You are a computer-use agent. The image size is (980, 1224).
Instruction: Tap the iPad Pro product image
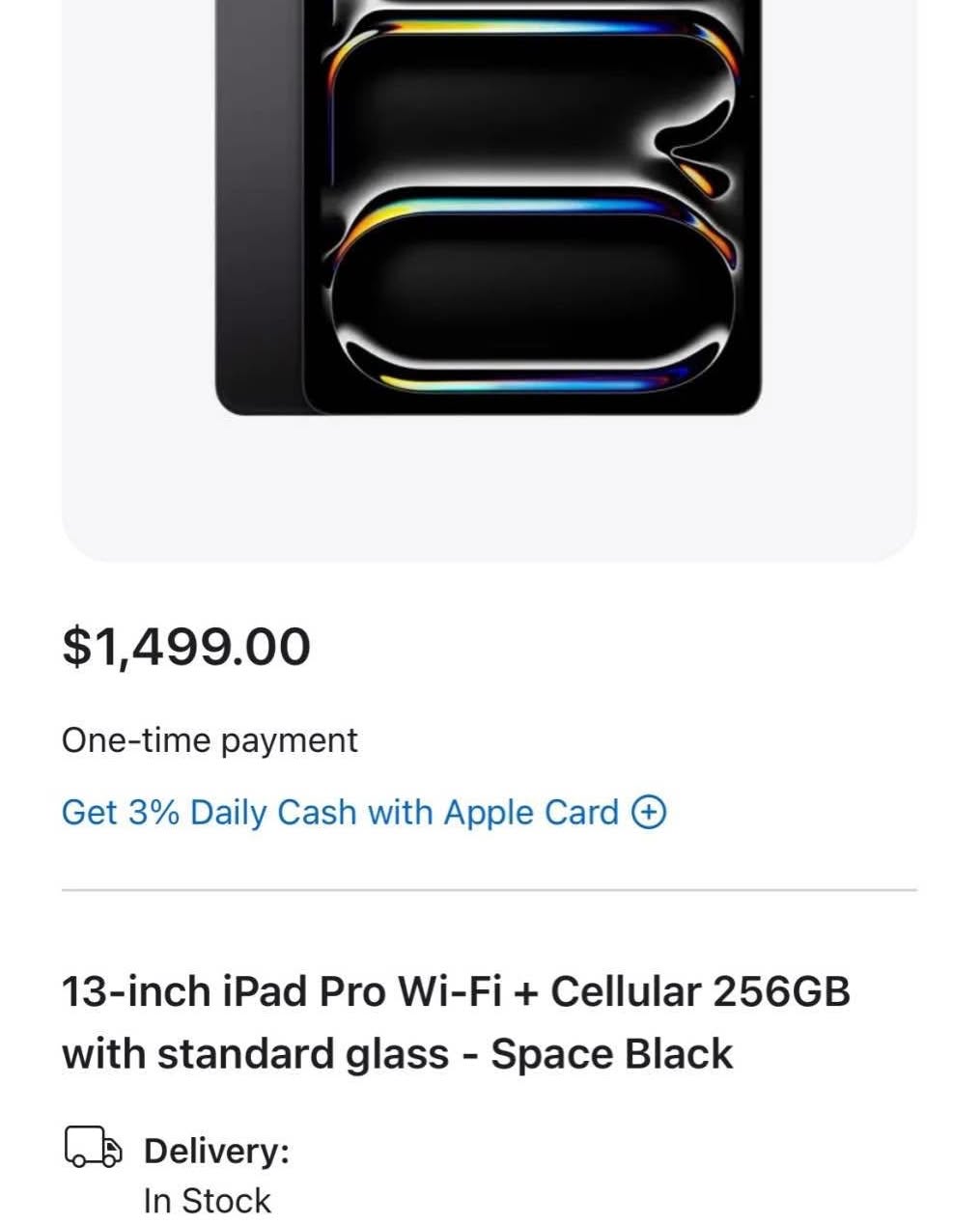coord(488,207)
